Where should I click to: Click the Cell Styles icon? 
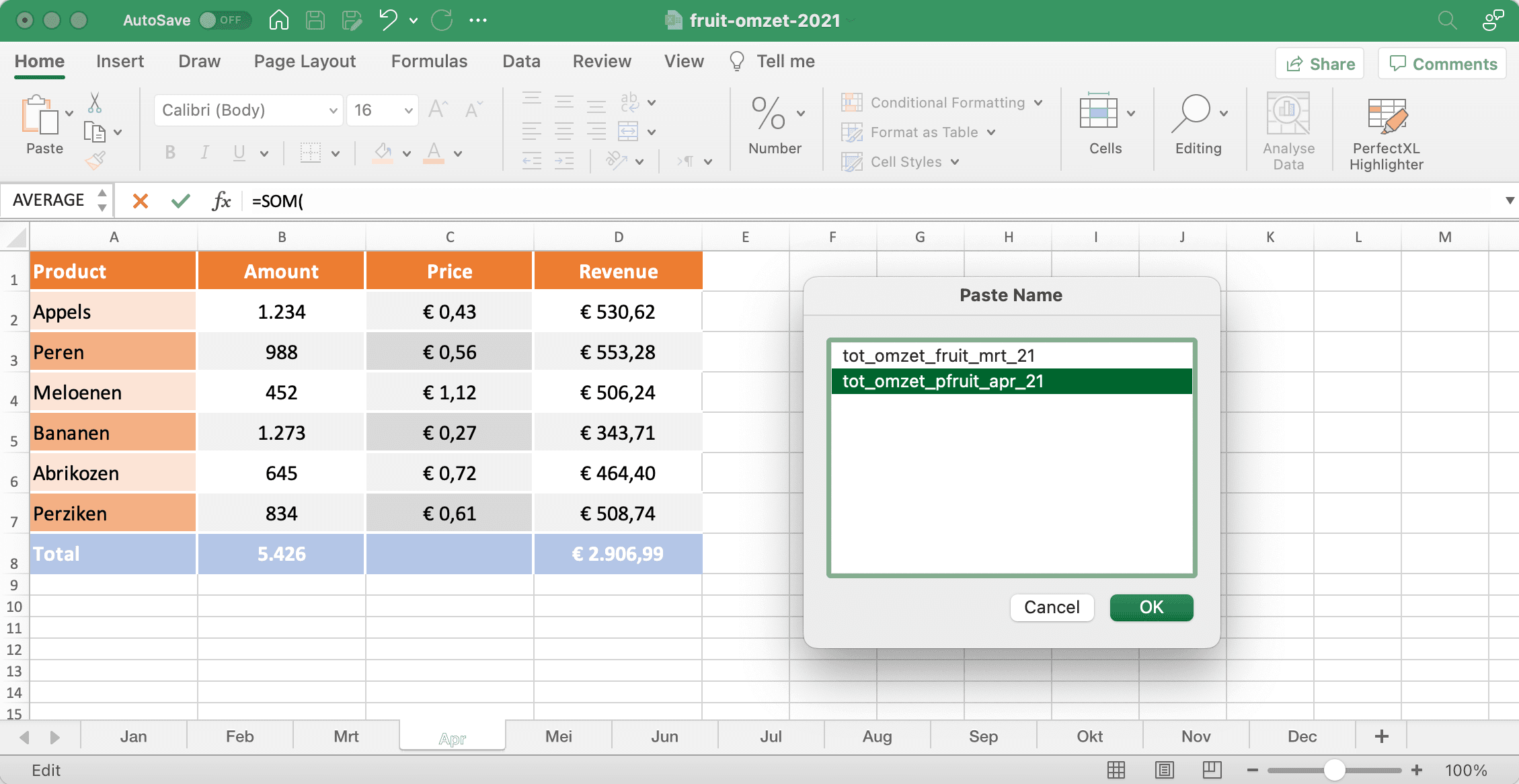tap(851, 161)
